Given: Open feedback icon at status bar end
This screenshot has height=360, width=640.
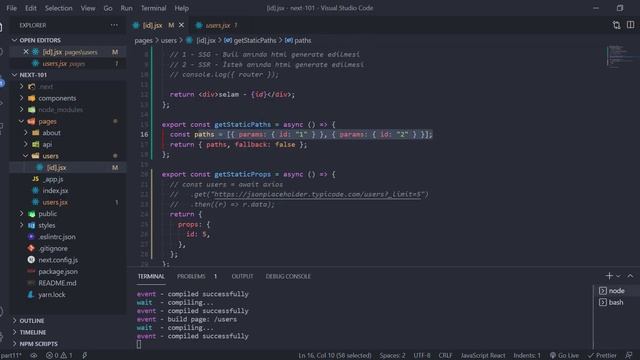Looking at the screenshot, I should tap(629, 356).
